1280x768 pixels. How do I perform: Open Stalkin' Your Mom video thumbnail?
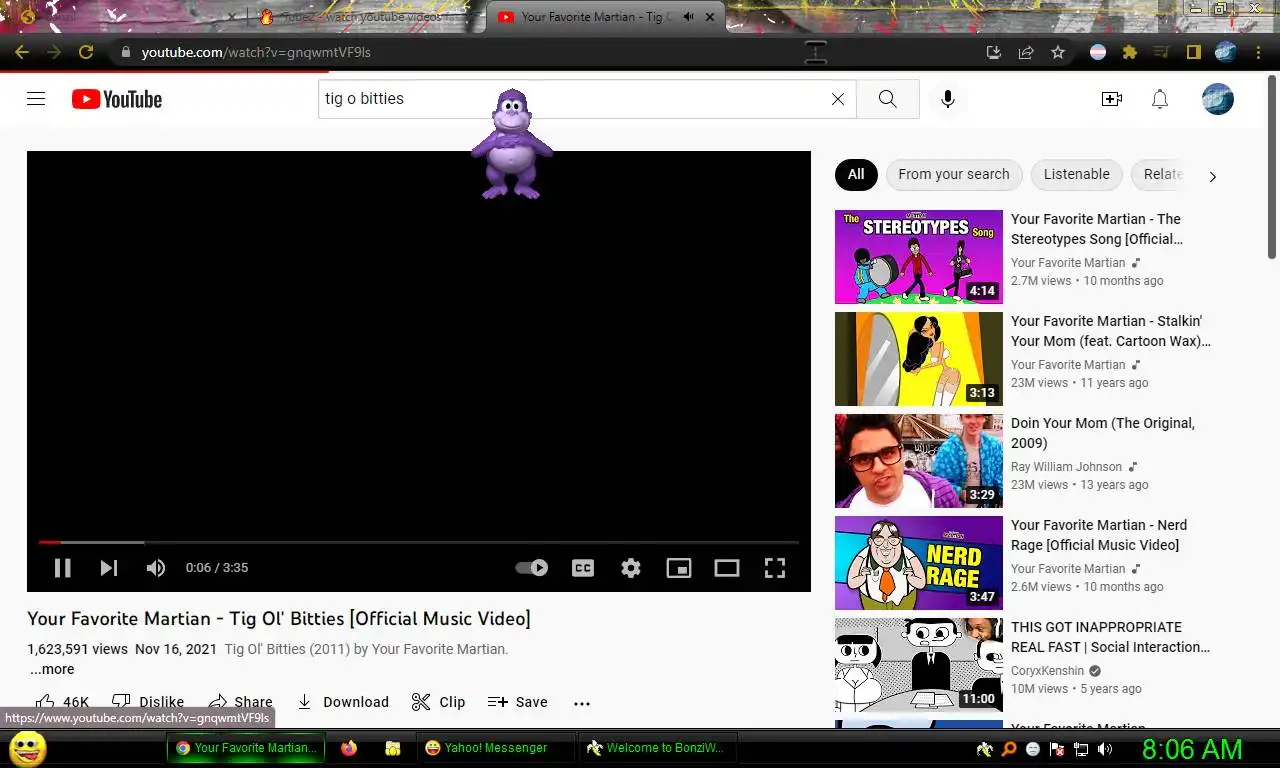tap(919, 359)
